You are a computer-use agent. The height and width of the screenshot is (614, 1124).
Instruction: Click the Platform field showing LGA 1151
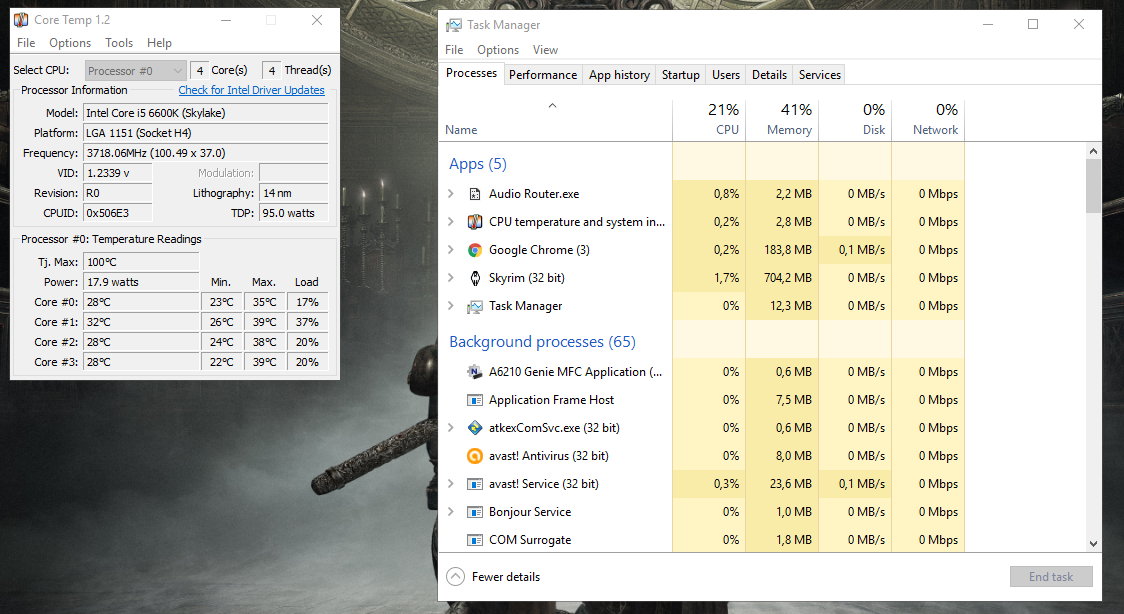[206, 133]
